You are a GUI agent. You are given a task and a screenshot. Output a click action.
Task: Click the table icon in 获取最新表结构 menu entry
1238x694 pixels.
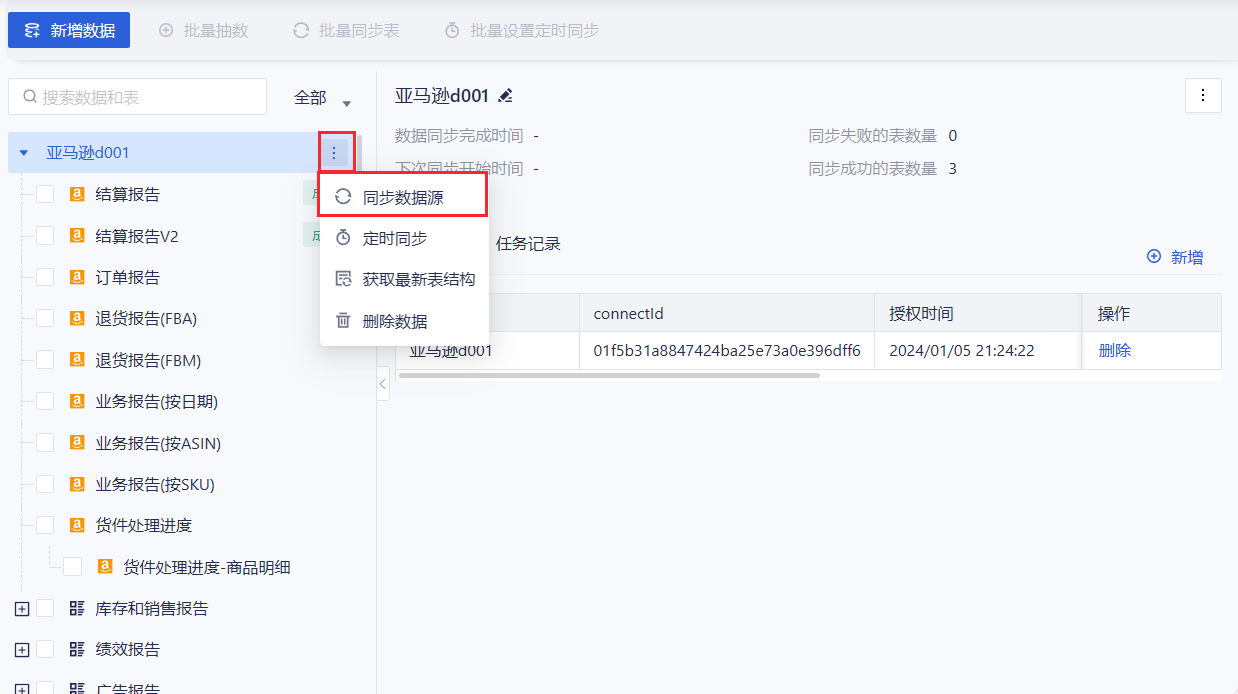(x=343, y=279)
